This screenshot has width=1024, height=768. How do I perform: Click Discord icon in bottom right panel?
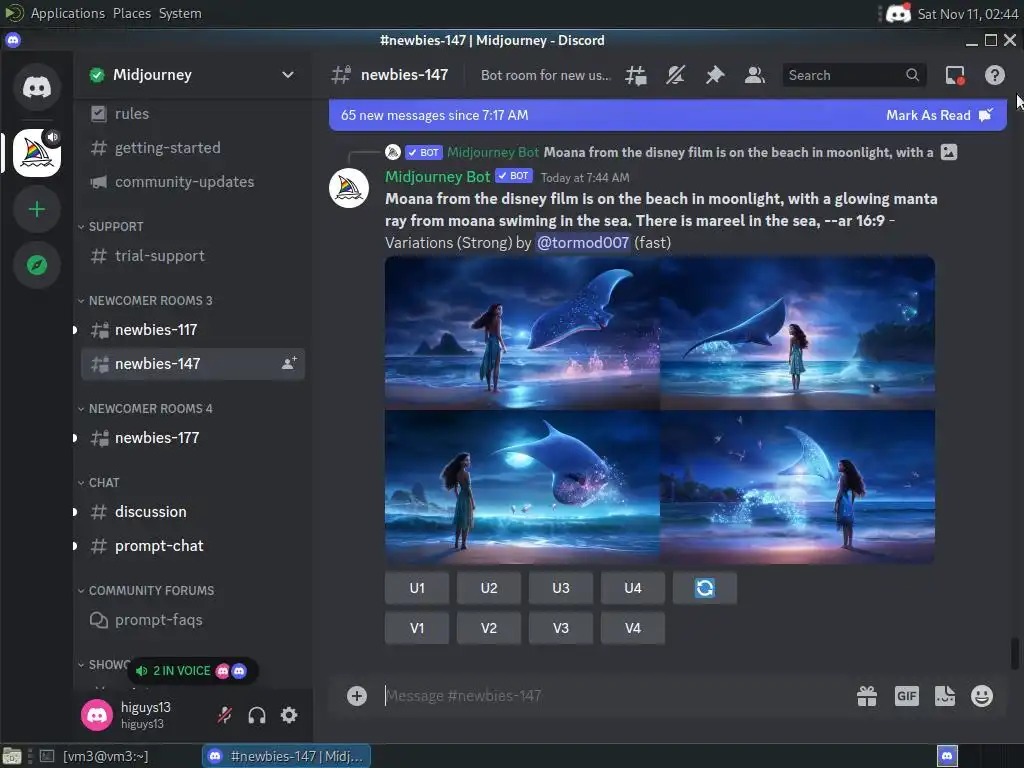click(x=947, y=756)
